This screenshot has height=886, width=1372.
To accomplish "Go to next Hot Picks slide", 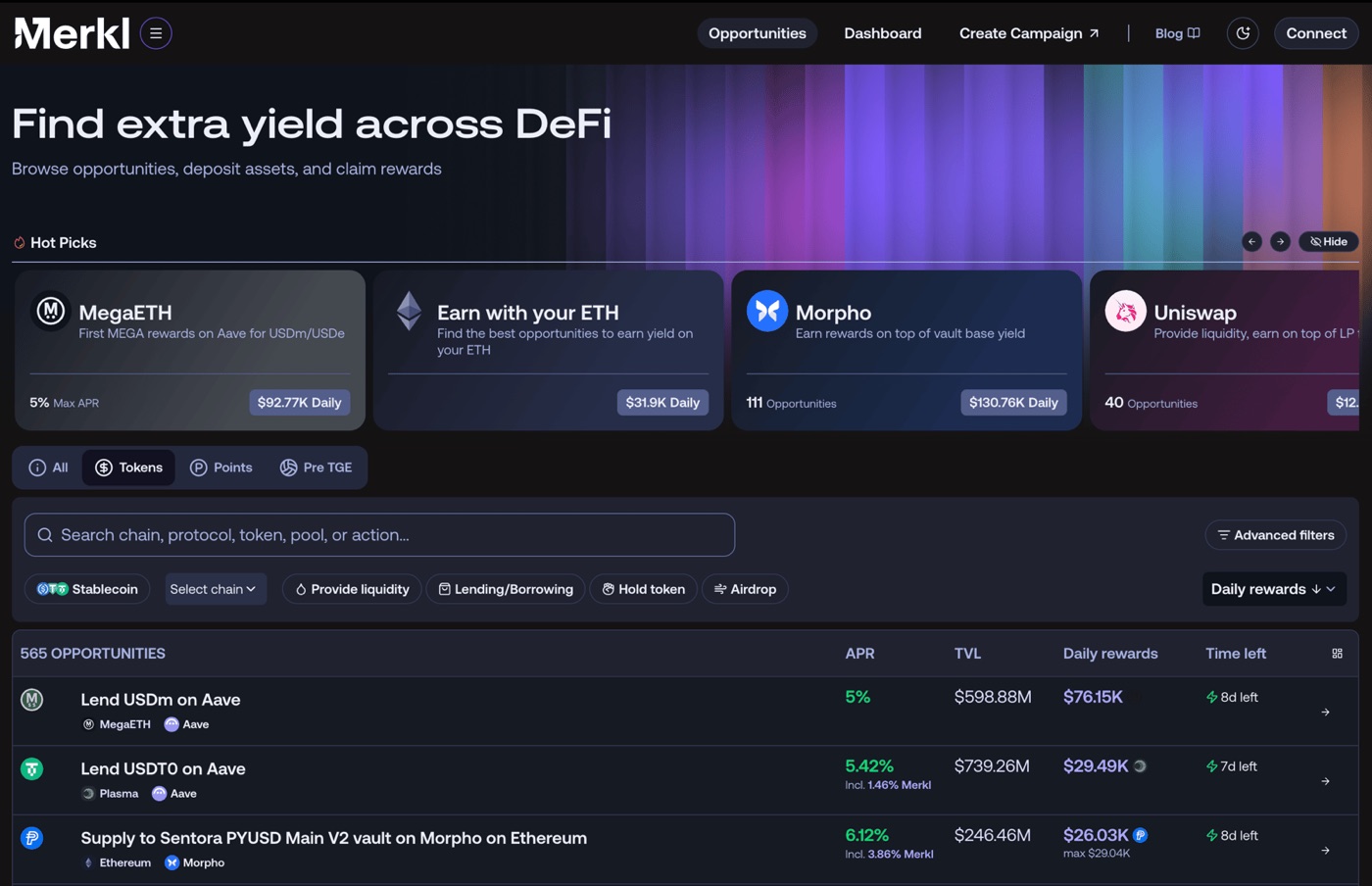I will click(x=1280, y=242).
